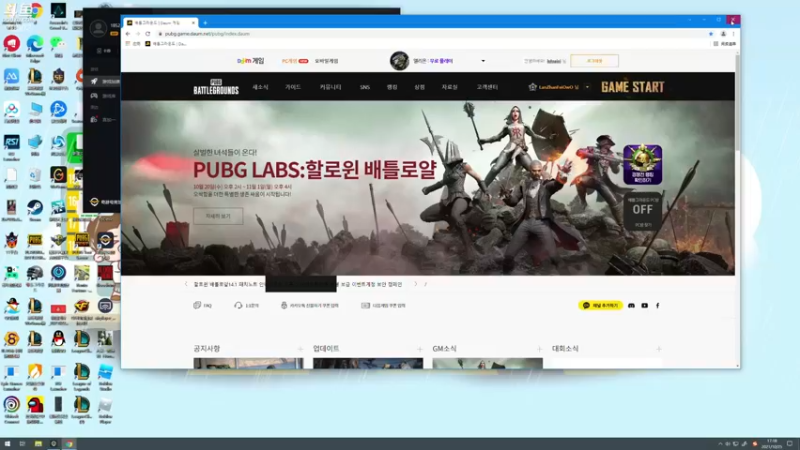Image resolution: width=800 pixels, height=450 pixels.
Task: Open the 새소식 menu
Action: tap(260, 87)
